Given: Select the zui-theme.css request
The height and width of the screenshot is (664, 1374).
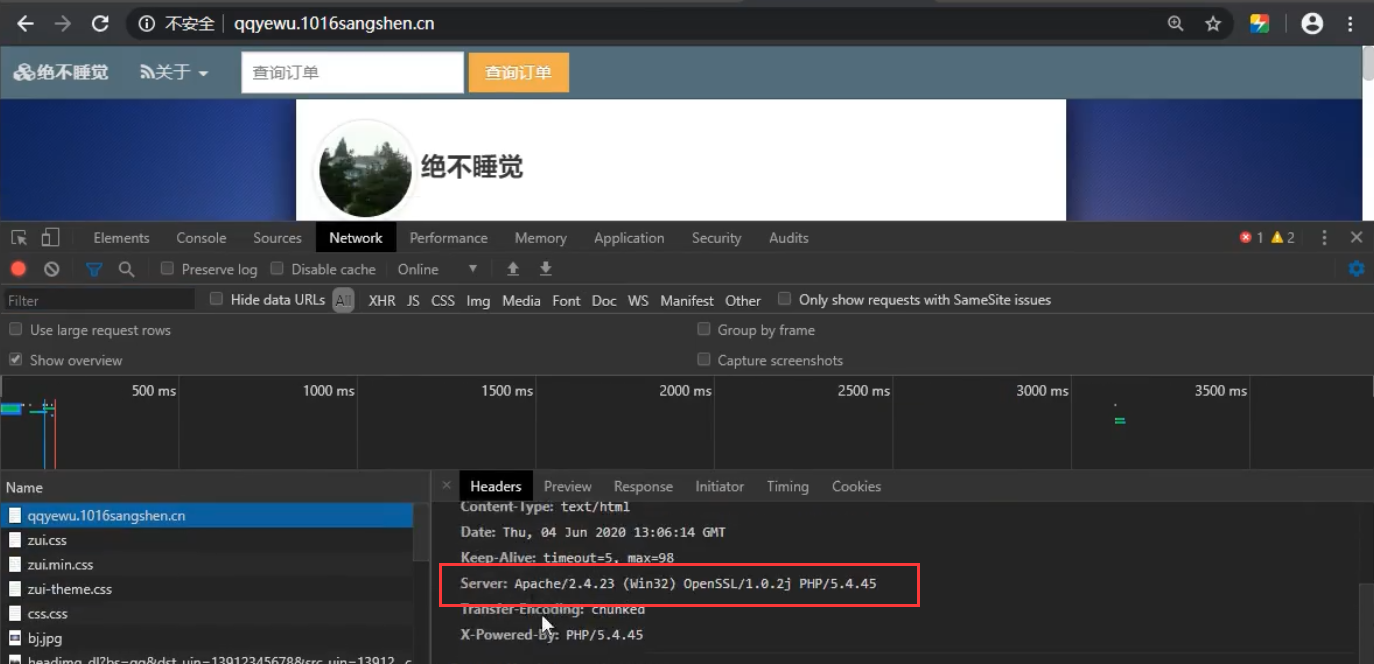Looking at the screenshot, I should (x=69, y=589).
